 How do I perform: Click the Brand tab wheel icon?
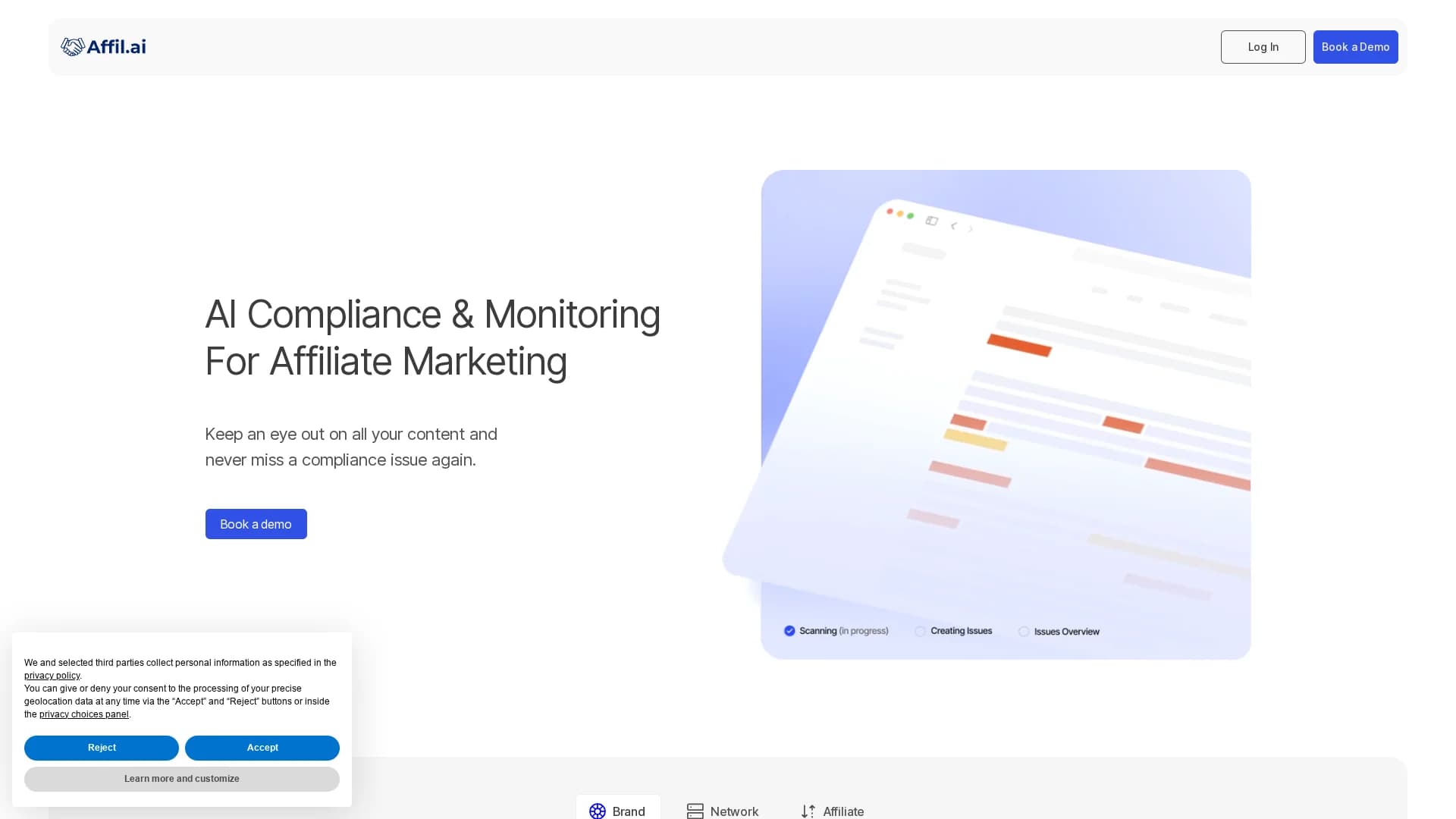tap(598, 811)
